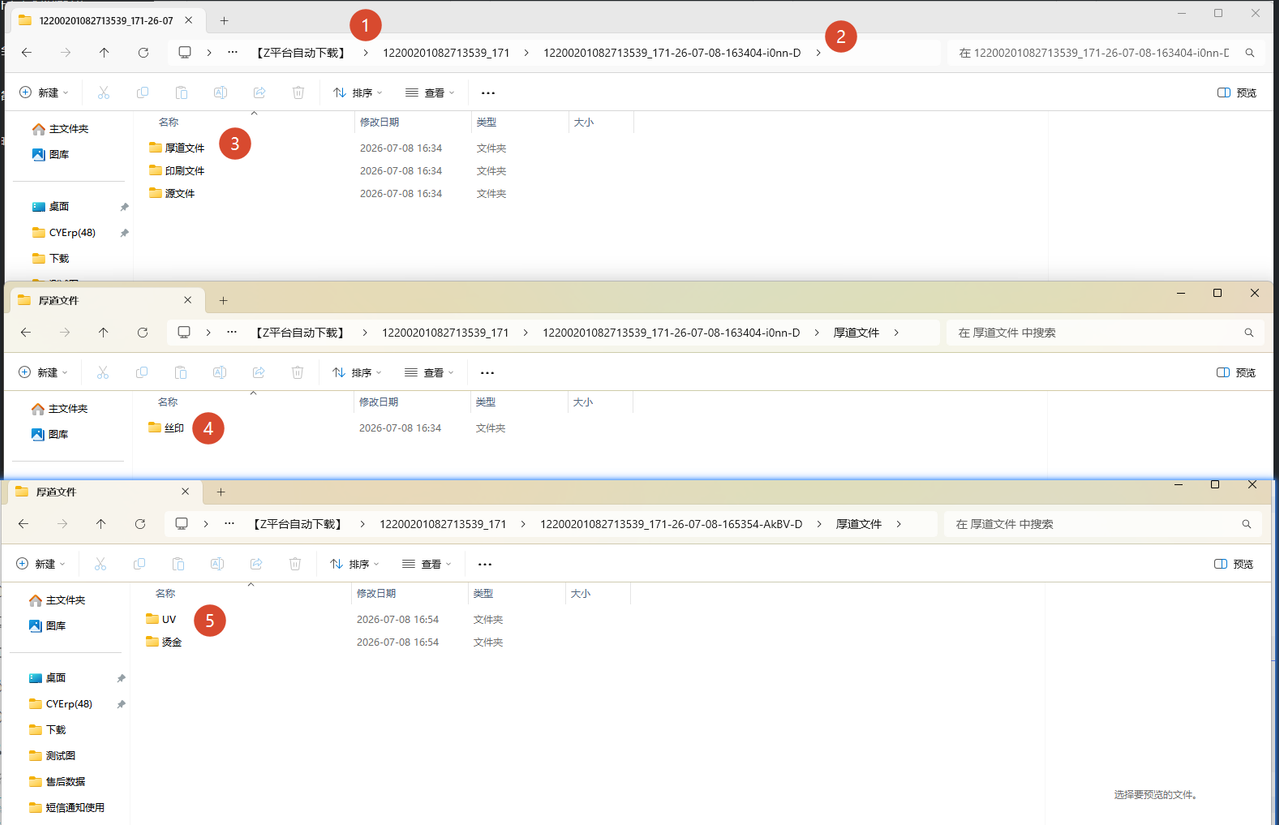
Task: Select the UV folder
Action: click(161, 619)
